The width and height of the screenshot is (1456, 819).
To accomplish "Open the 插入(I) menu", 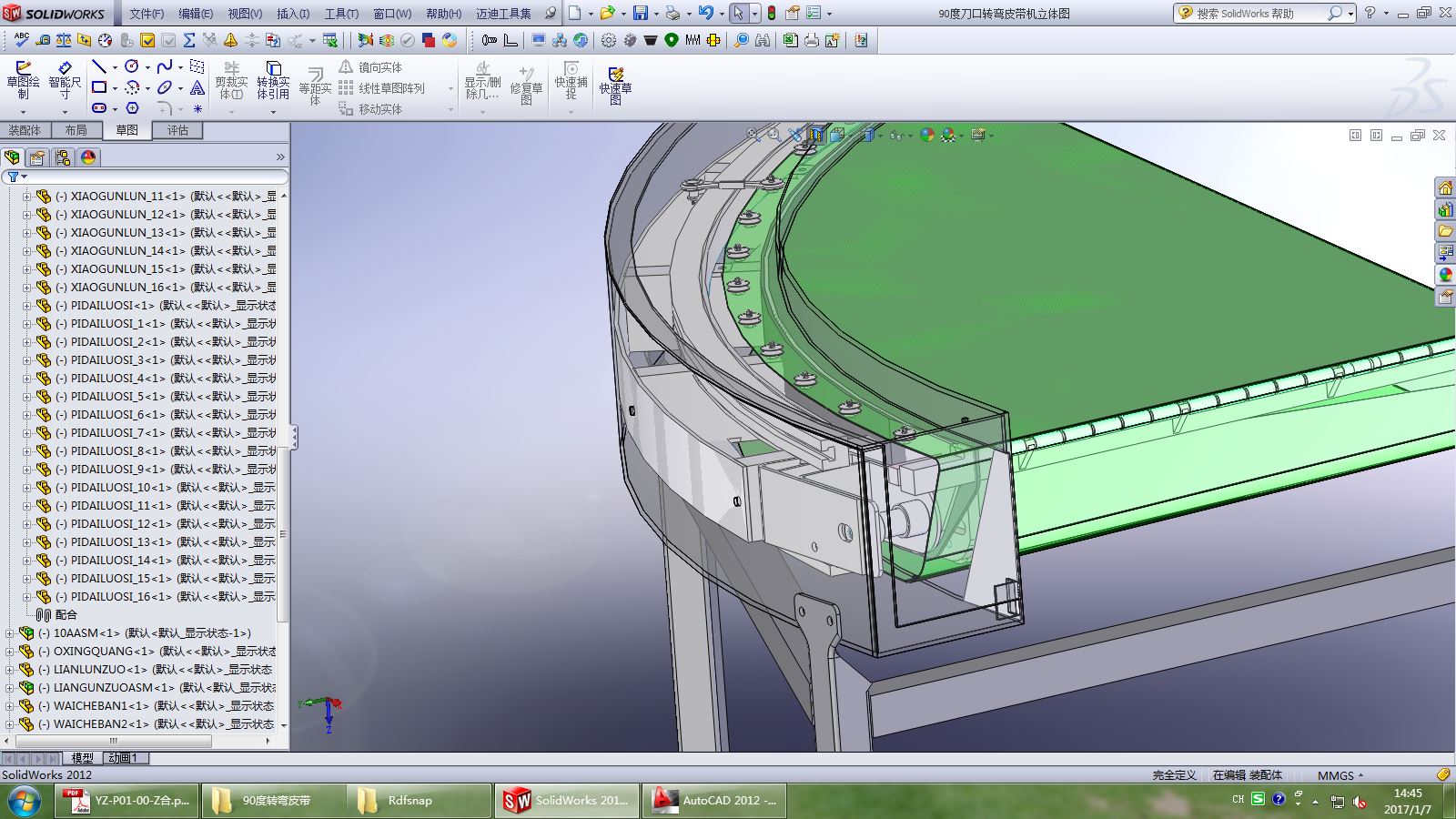I will click(293, 14).
